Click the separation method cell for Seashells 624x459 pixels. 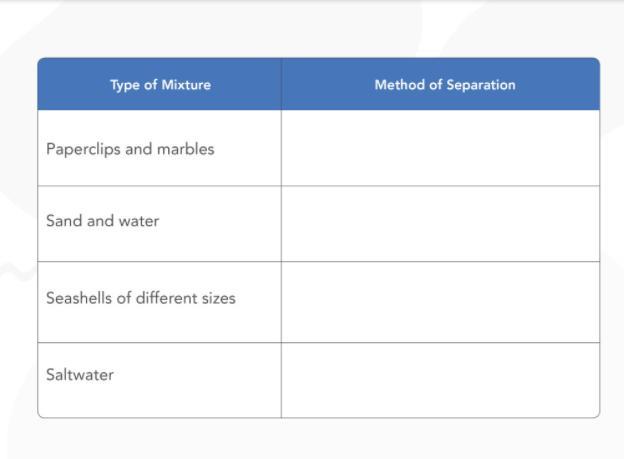click(440, 302)
